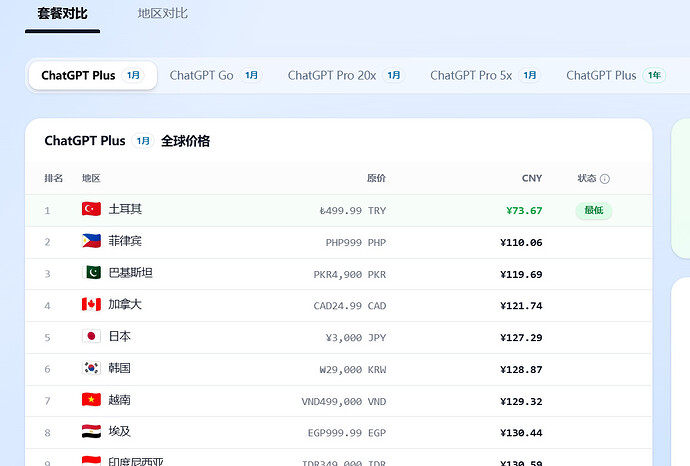Click the Egypt flag icon

92,431
